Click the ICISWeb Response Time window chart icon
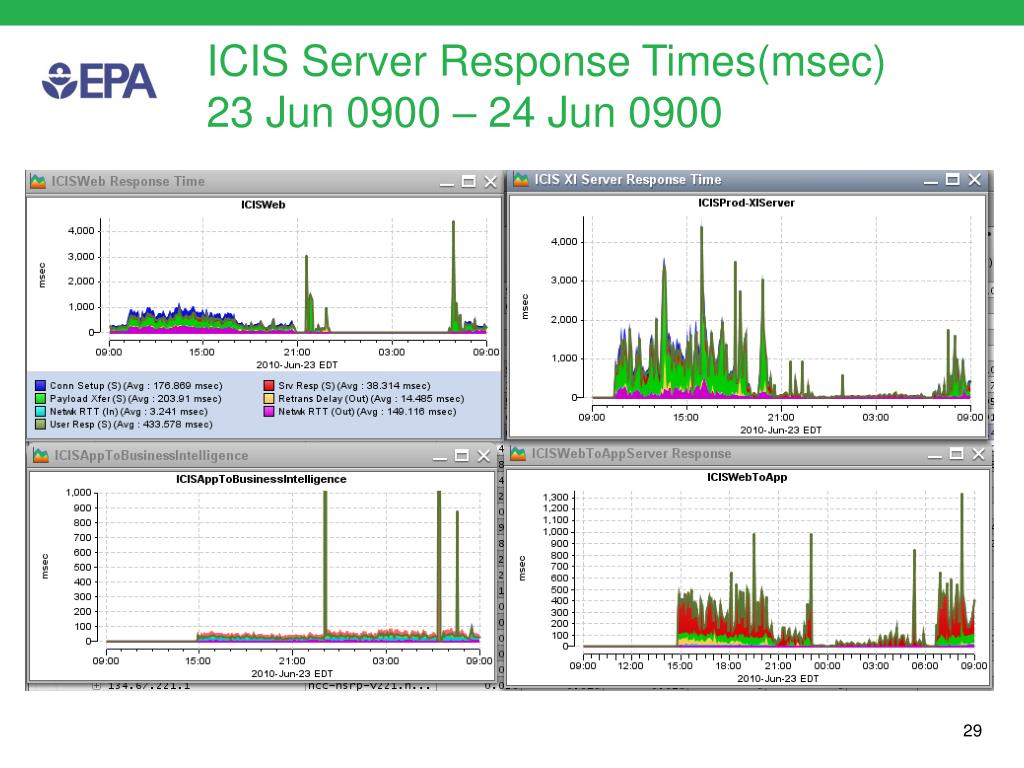Viewport: 1024px width, 768px height. [38, 182]
